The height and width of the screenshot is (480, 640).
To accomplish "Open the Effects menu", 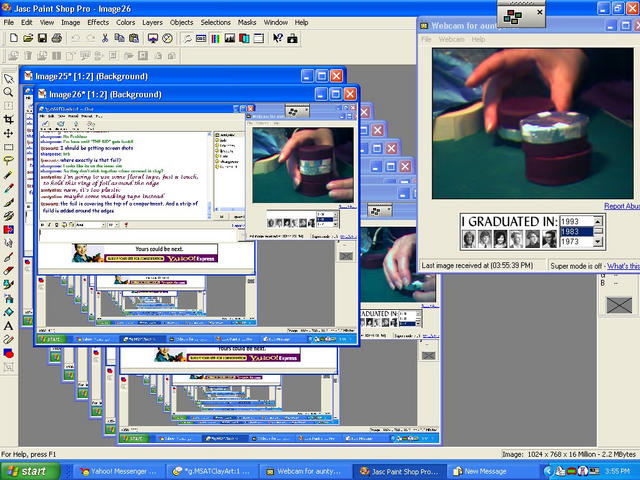I will pyautogui.click(x=98, y=22).
